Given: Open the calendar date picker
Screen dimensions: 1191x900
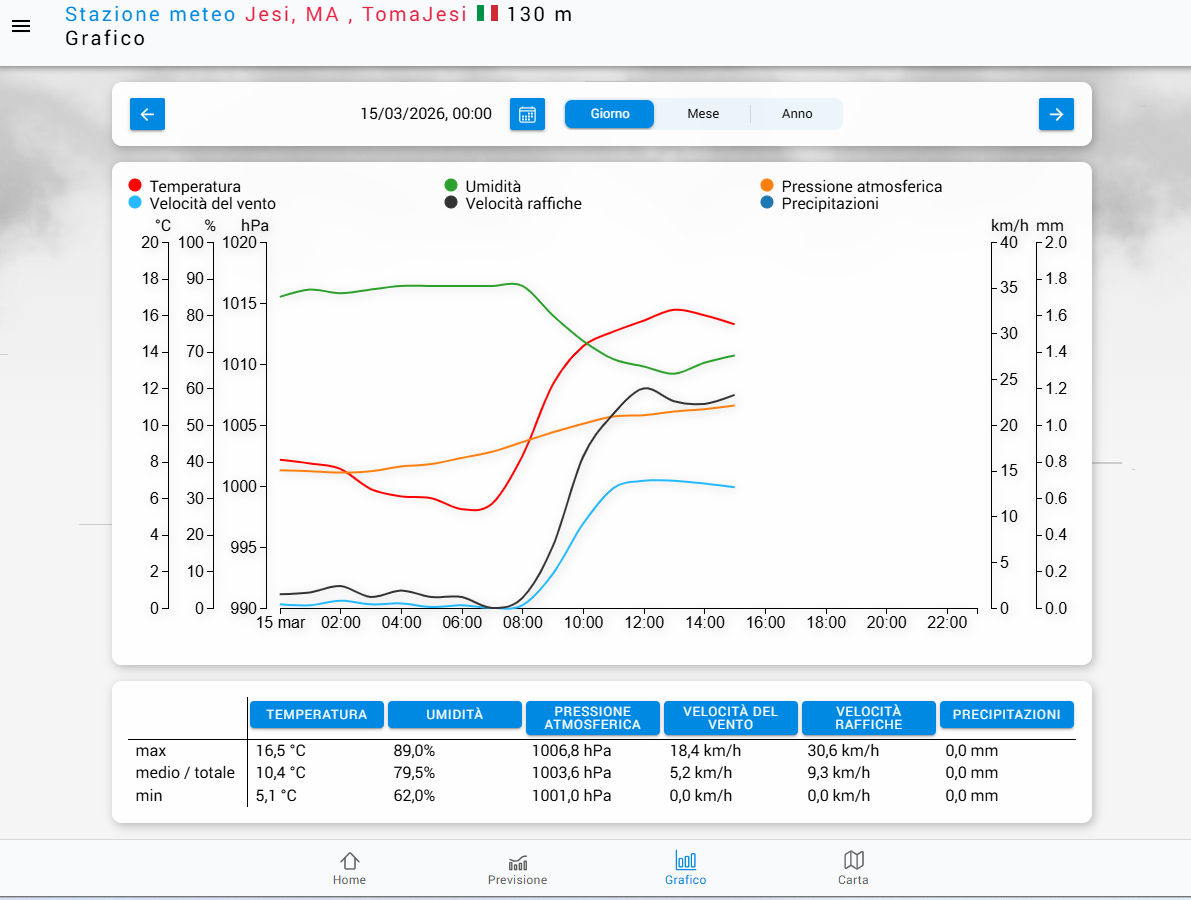Looking at the screenshot, I should 527,114.
